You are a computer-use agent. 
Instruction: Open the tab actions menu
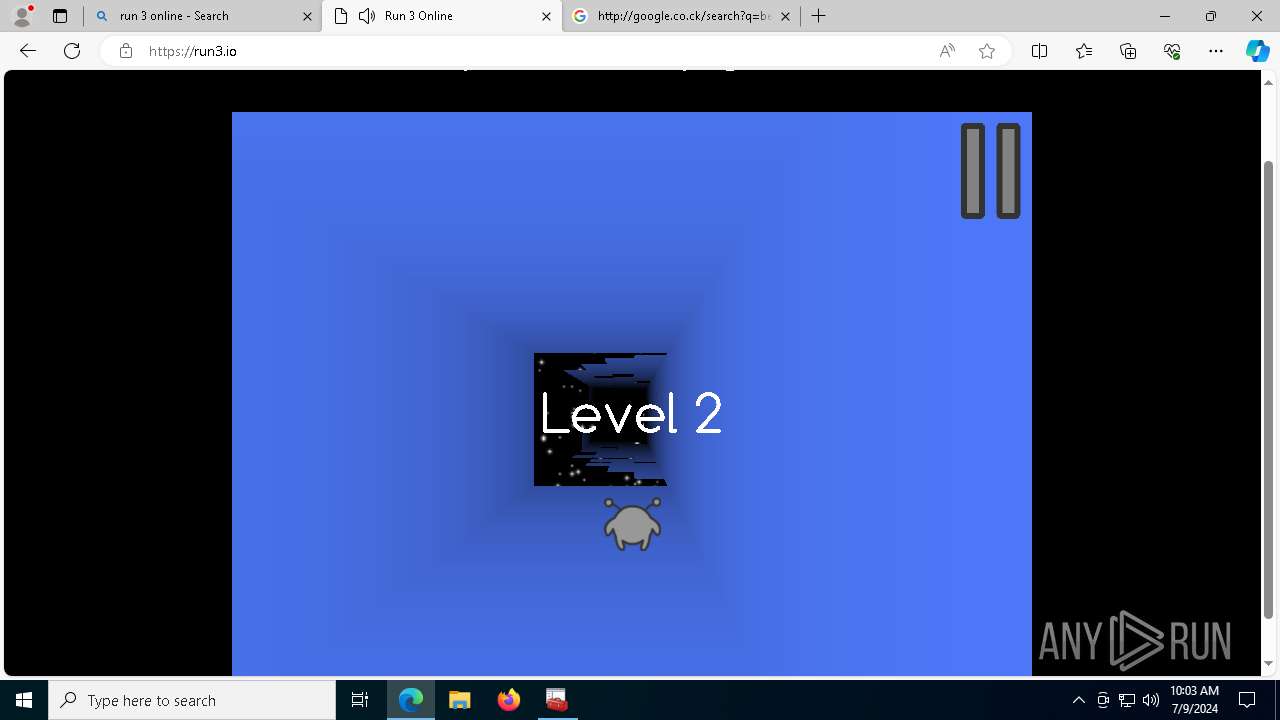[60, 16]
